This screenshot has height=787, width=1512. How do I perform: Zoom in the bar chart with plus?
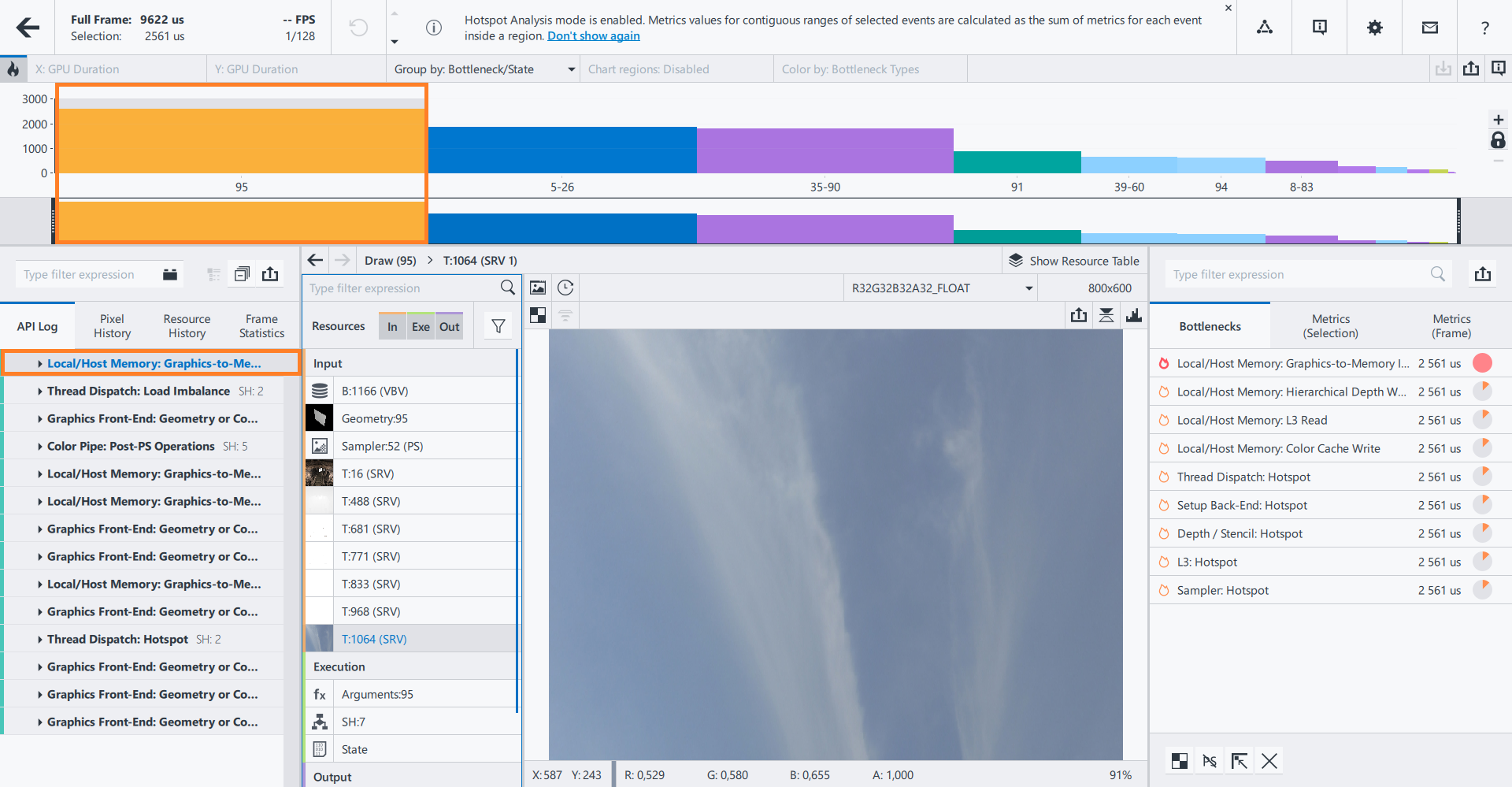pyautogui.click(x=1498, y=120)
